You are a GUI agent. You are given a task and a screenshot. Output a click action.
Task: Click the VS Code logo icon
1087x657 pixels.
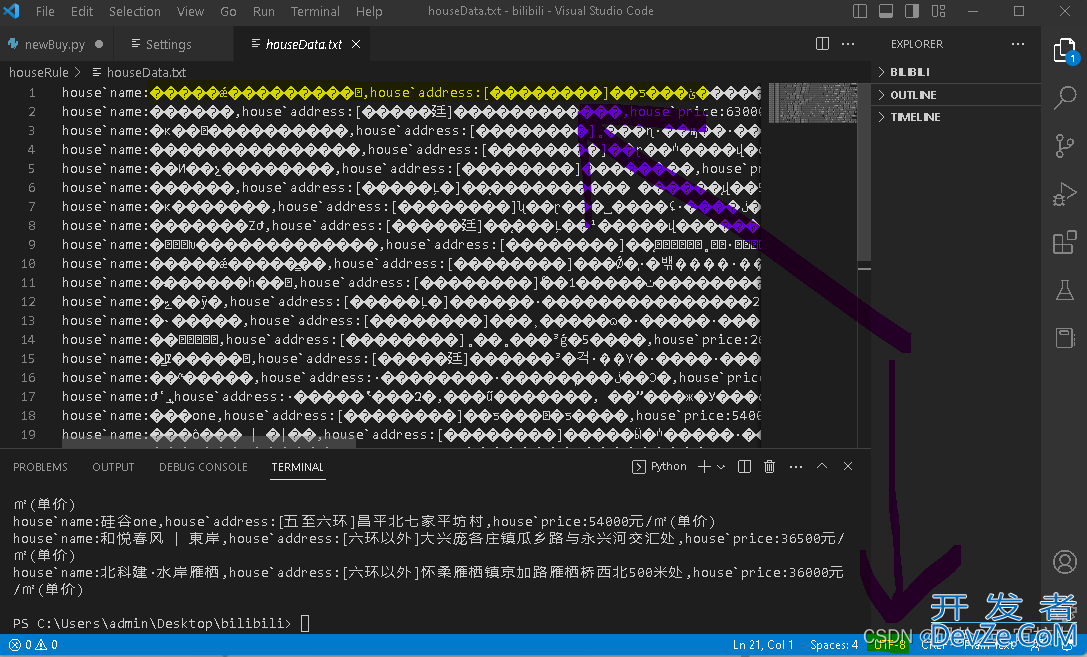[x=12, y=11]
